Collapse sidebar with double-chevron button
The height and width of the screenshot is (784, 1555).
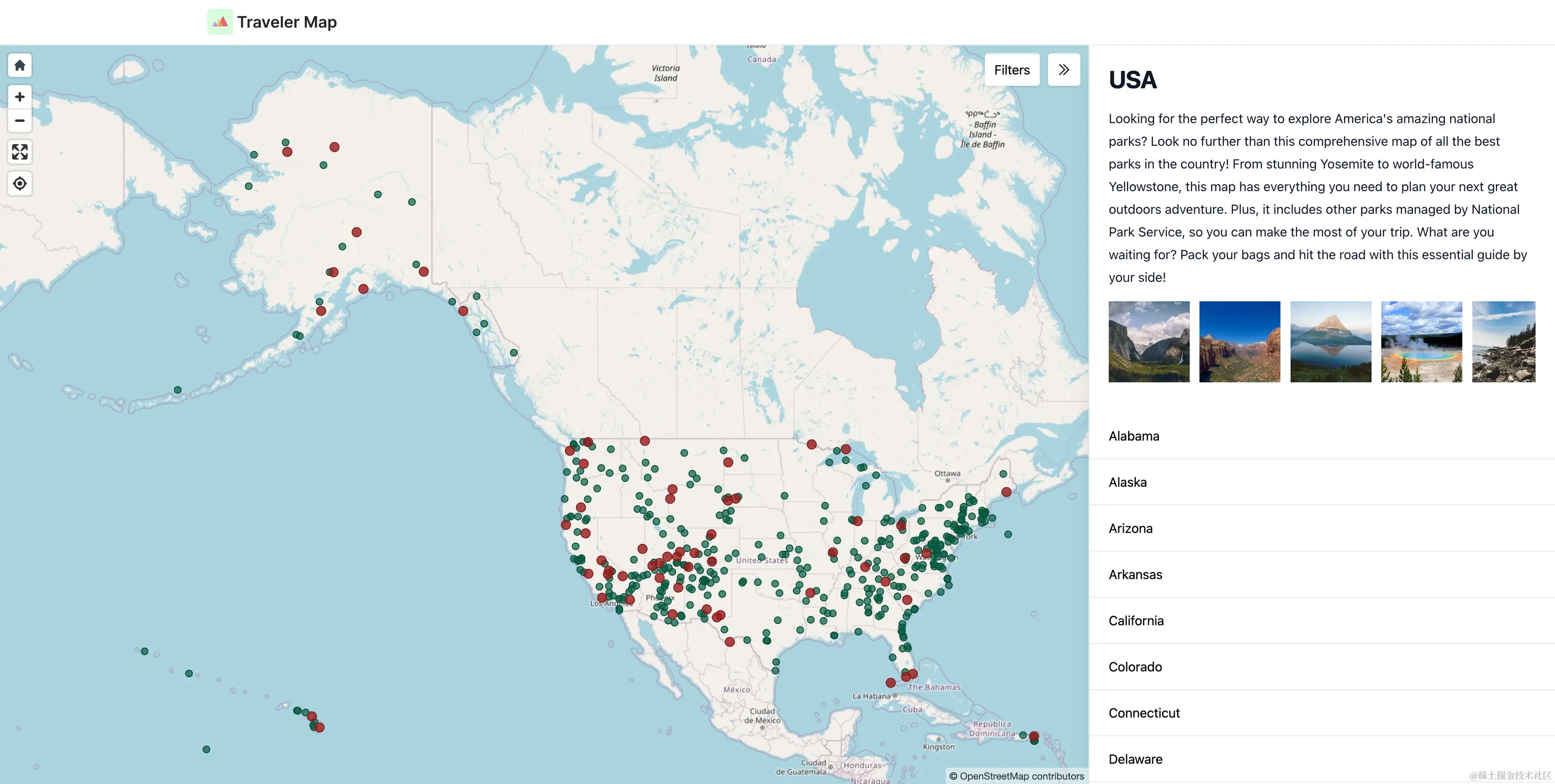click(1063, 70)
